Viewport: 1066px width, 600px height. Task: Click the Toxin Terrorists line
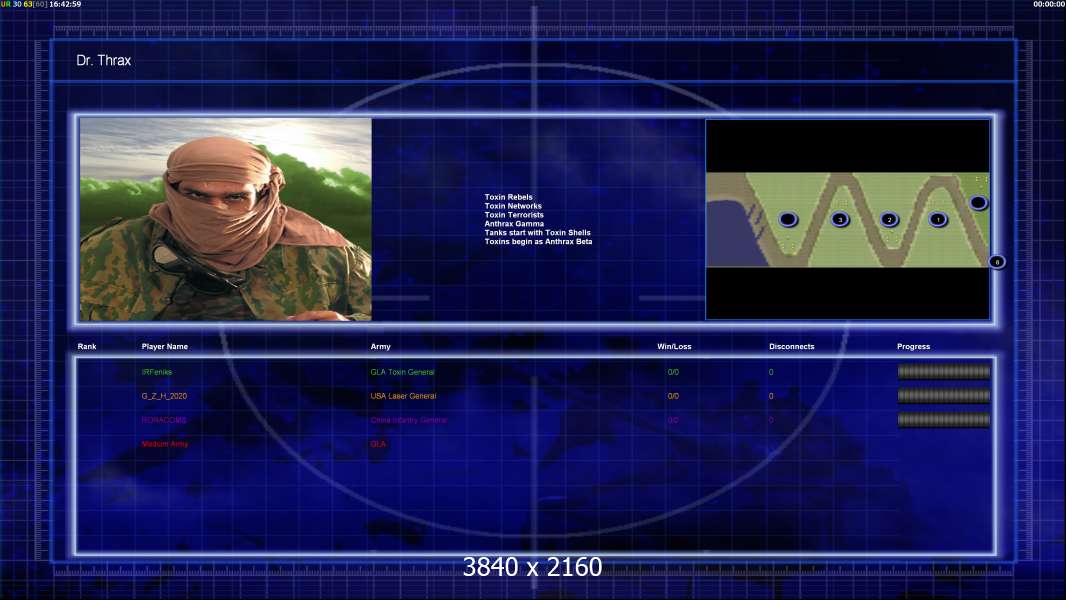coord(514,215)
